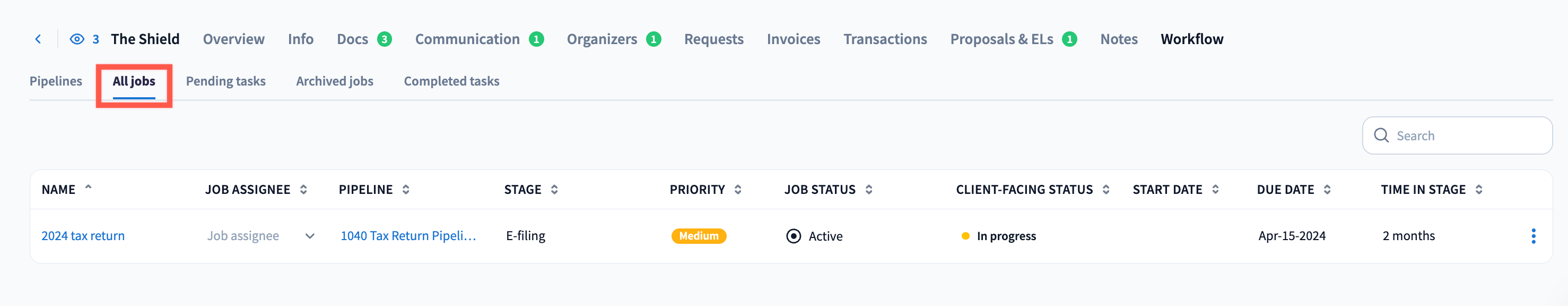Sort by Job Assignee column
The height and width of the screenshot is (306, 1568).
303,190
